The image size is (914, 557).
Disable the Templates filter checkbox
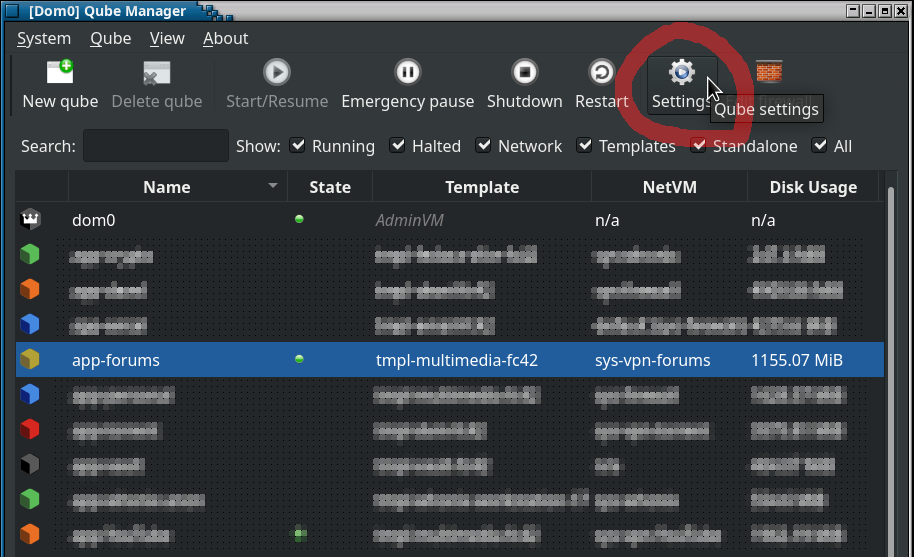[x=584, y=146]
